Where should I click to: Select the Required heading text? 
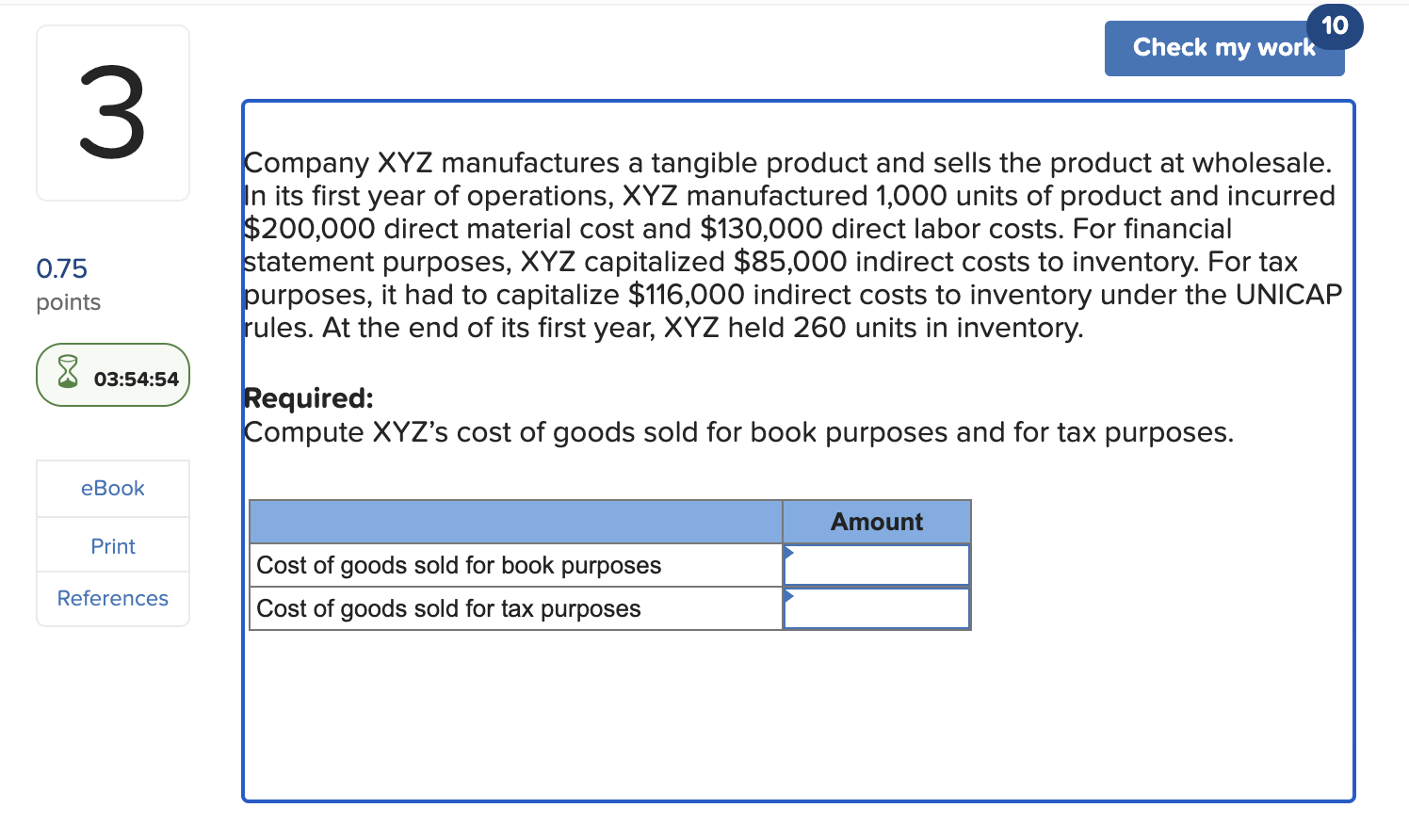(308, 398)
